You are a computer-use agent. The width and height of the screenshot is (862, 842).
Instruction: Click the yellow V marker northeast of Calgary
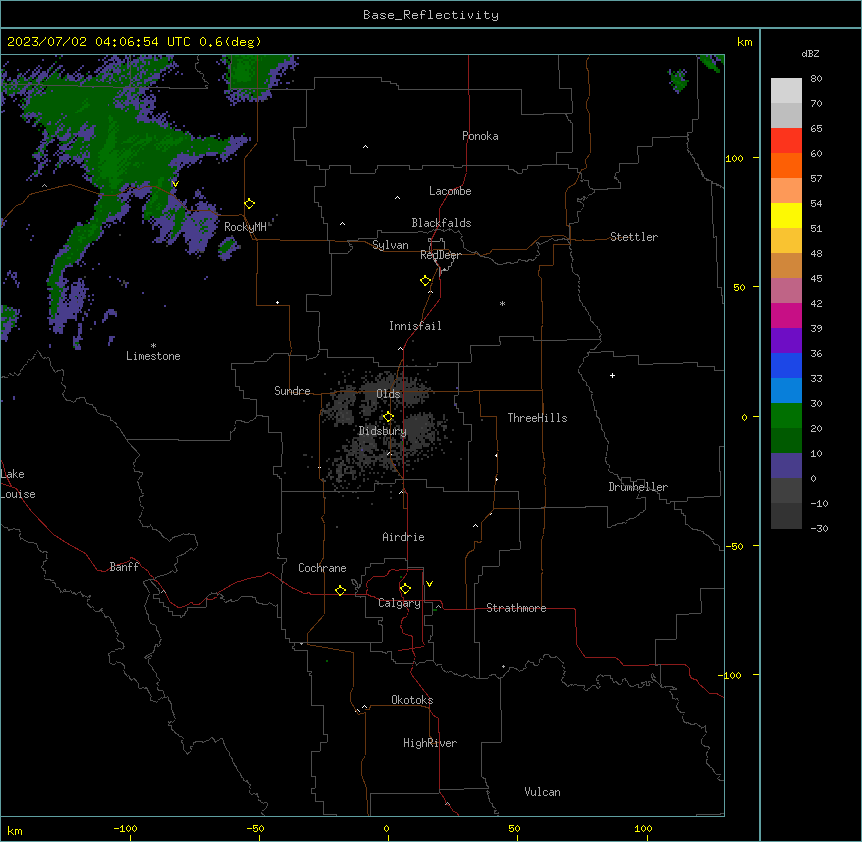point(429,584)
